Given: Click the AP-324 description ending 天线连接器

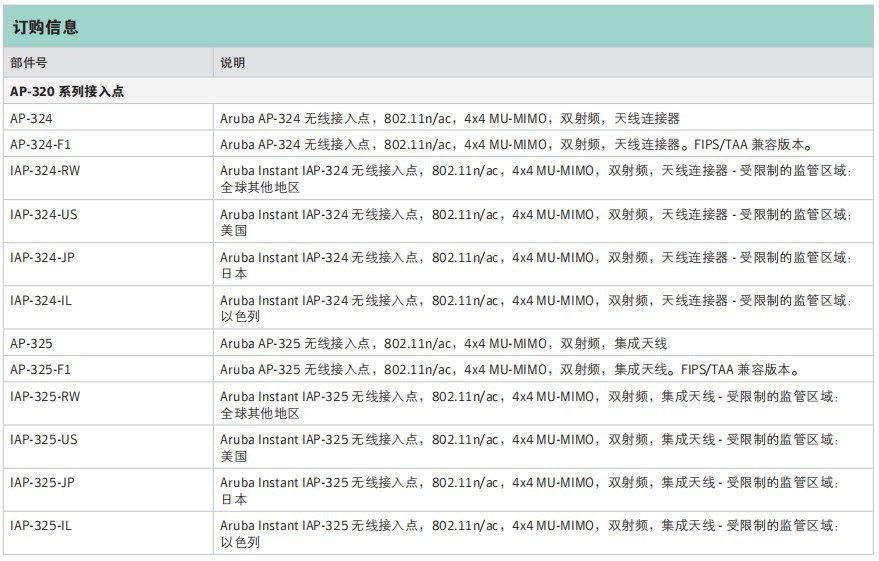Looking at the screenshot, I should pyautogui.click(x=450, y=119).
